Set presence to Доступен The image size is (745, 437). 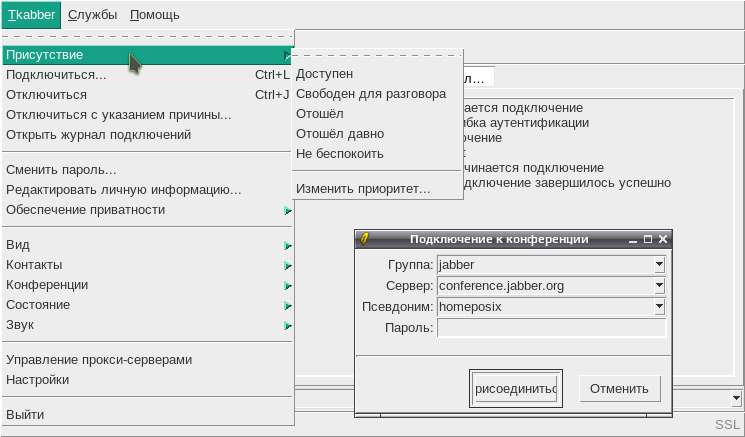[x=377, y=74]
